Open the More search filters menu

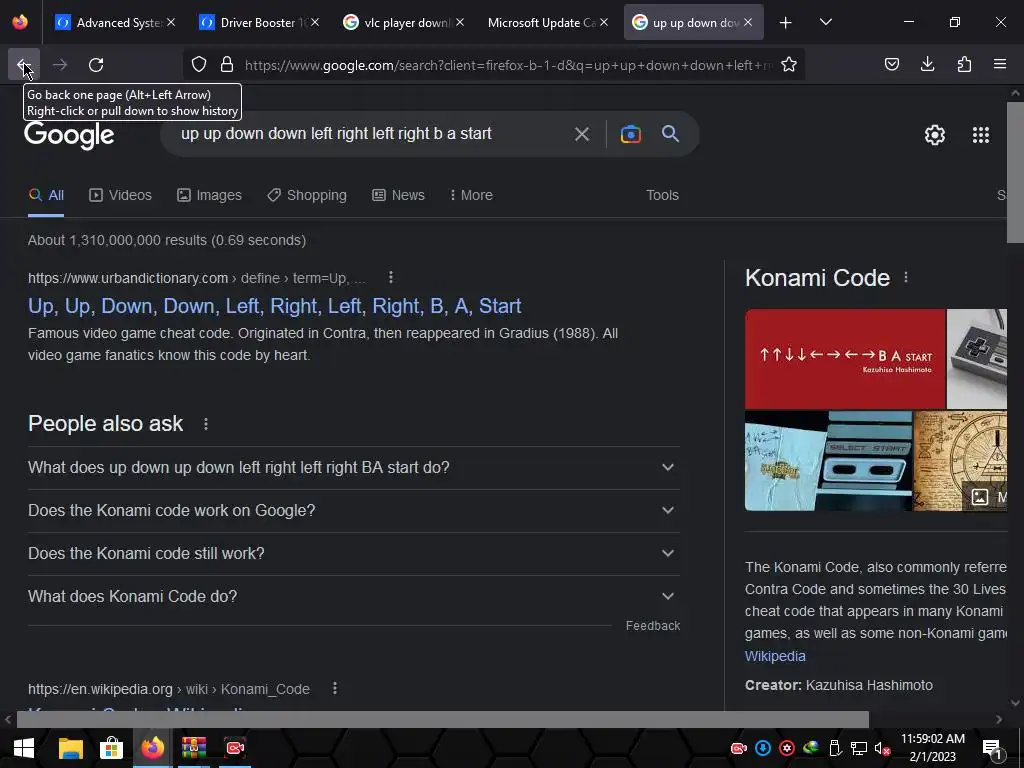471,195
